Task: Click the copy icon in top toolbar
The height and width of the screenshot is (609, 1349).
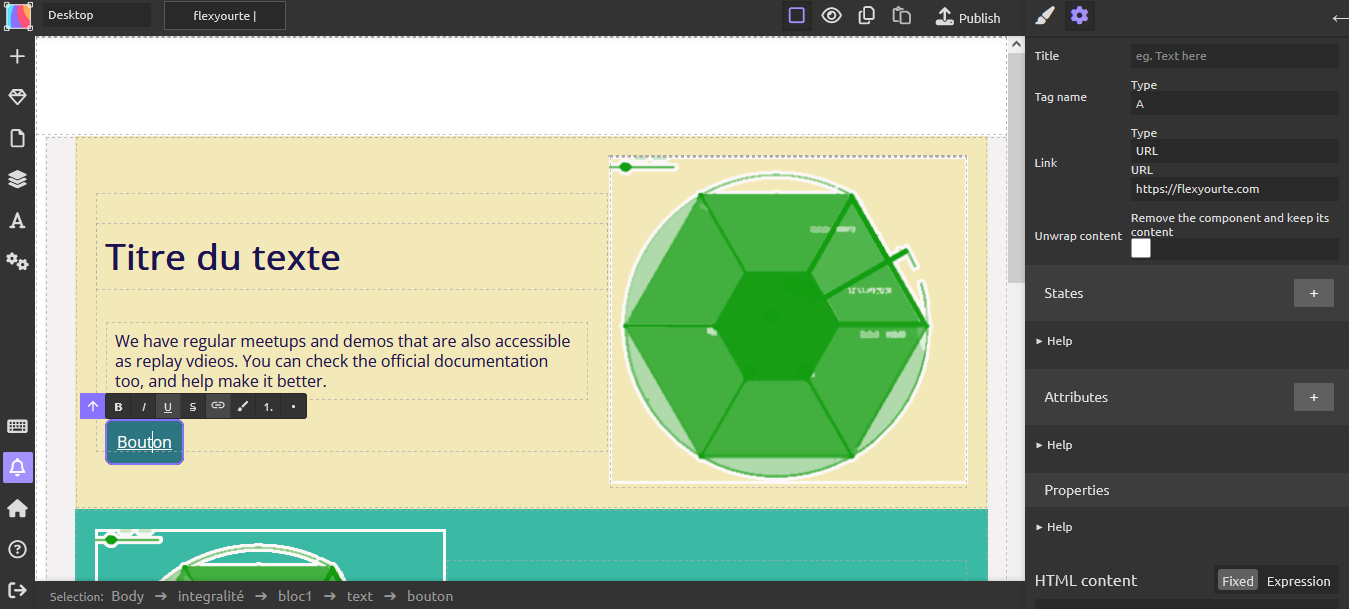Action: click(x=867, y=15)
